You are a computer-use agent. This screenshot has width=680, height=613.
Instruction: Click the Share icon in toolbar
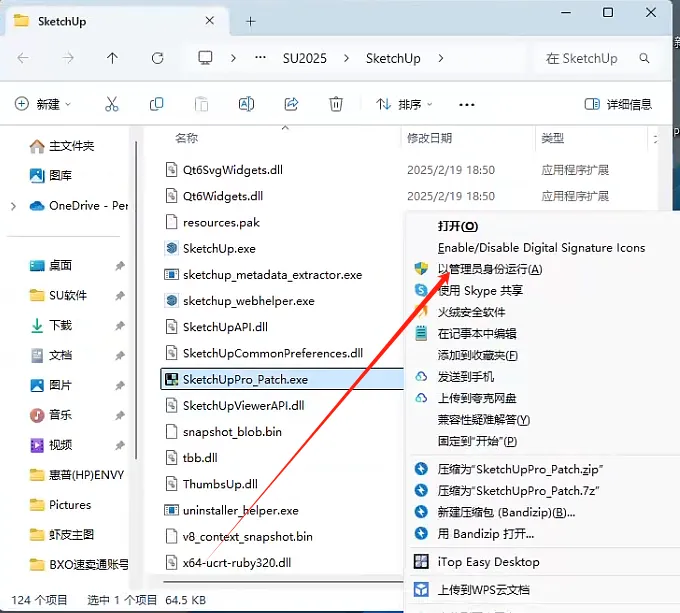click(x=291, y=104)
